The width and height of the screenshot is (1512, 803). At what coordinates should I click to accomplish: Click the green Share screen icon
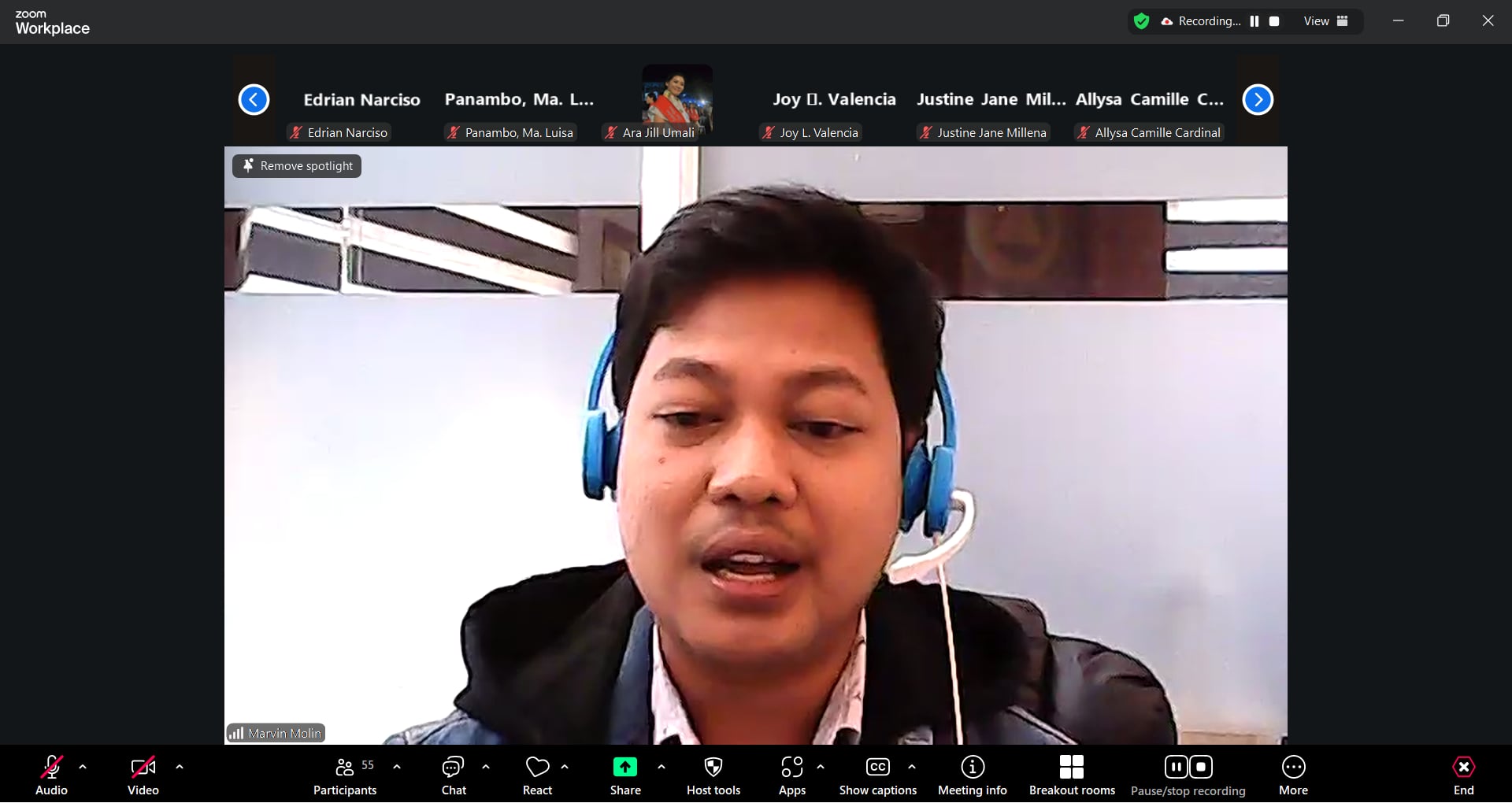click(624, 767)
